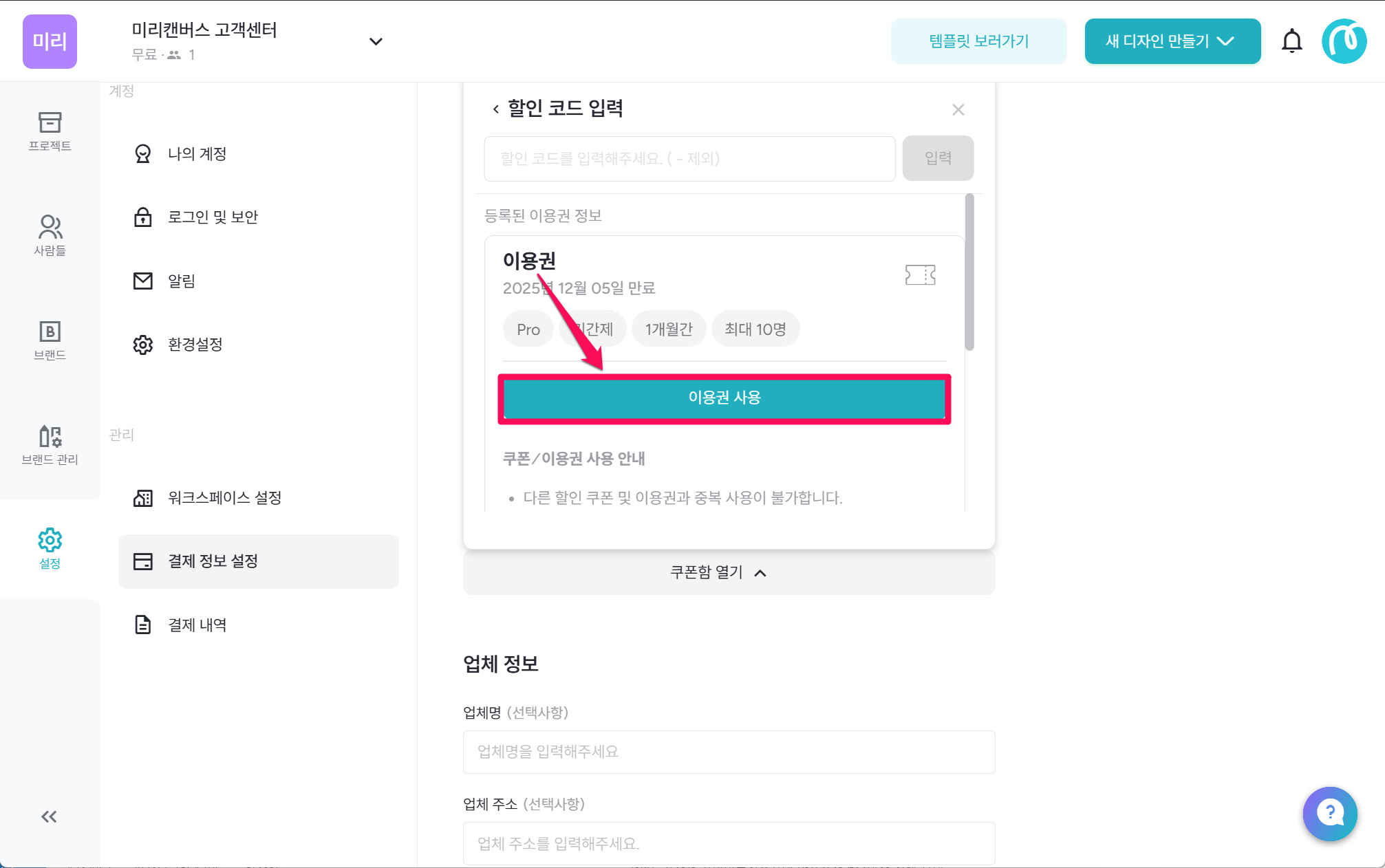Image resolution: width=1385 pixels, height=868 pixels.
Task: Click the coupon panel scrollbar
Action: pos(969,272)
